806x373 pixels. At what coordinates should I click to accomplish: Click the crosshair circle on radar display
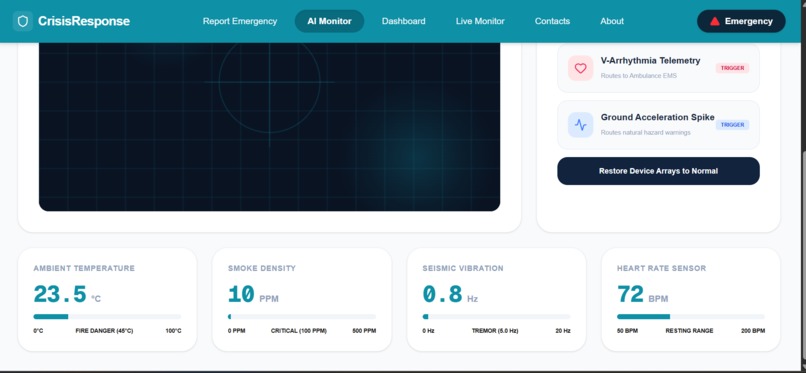[269, 82]
